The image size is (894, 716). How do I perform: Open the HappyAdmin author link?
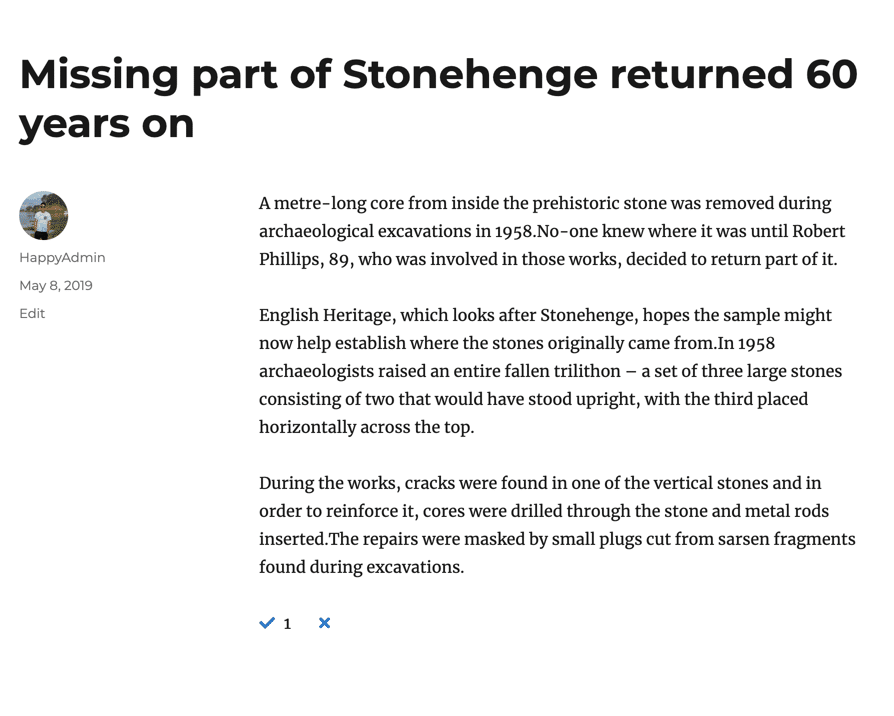pyautogui.click(x=62, y=258)
